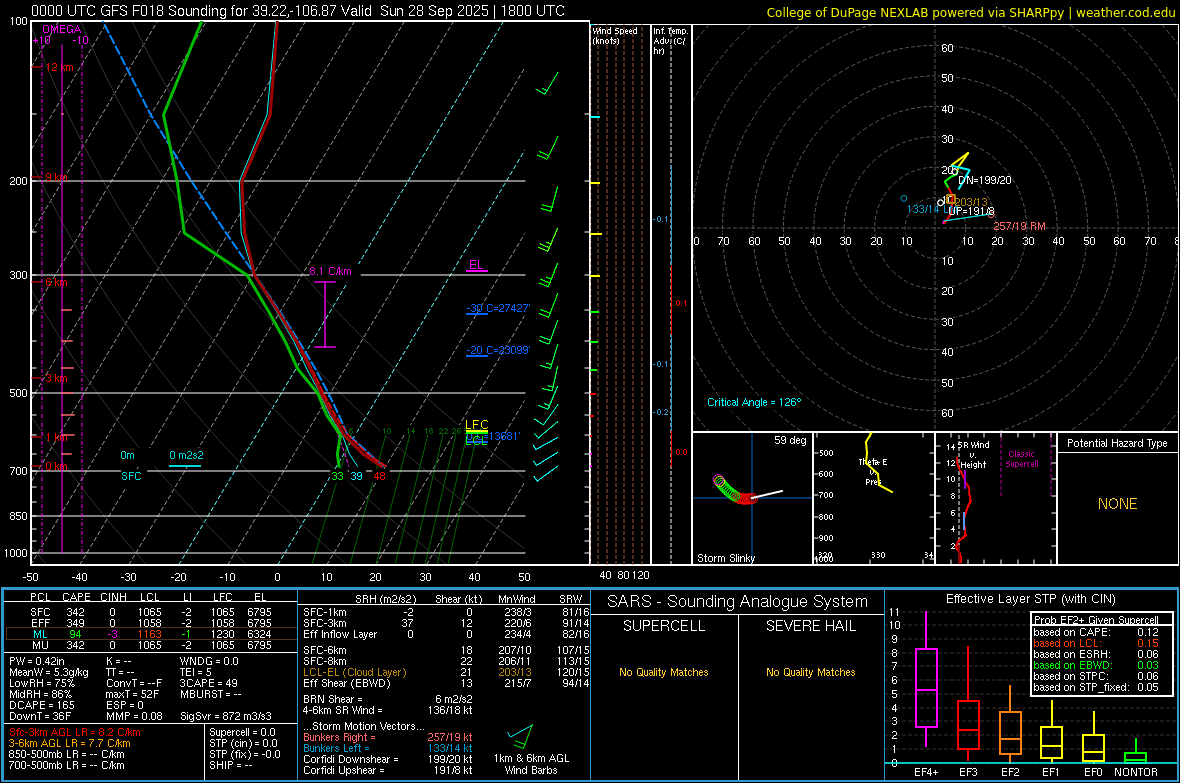Viewport: 1180px width, 783px height.
Task: Click the wind barb graphic above '1km & 6km AGL Wind Barbs'
Action: pos(521,736)
